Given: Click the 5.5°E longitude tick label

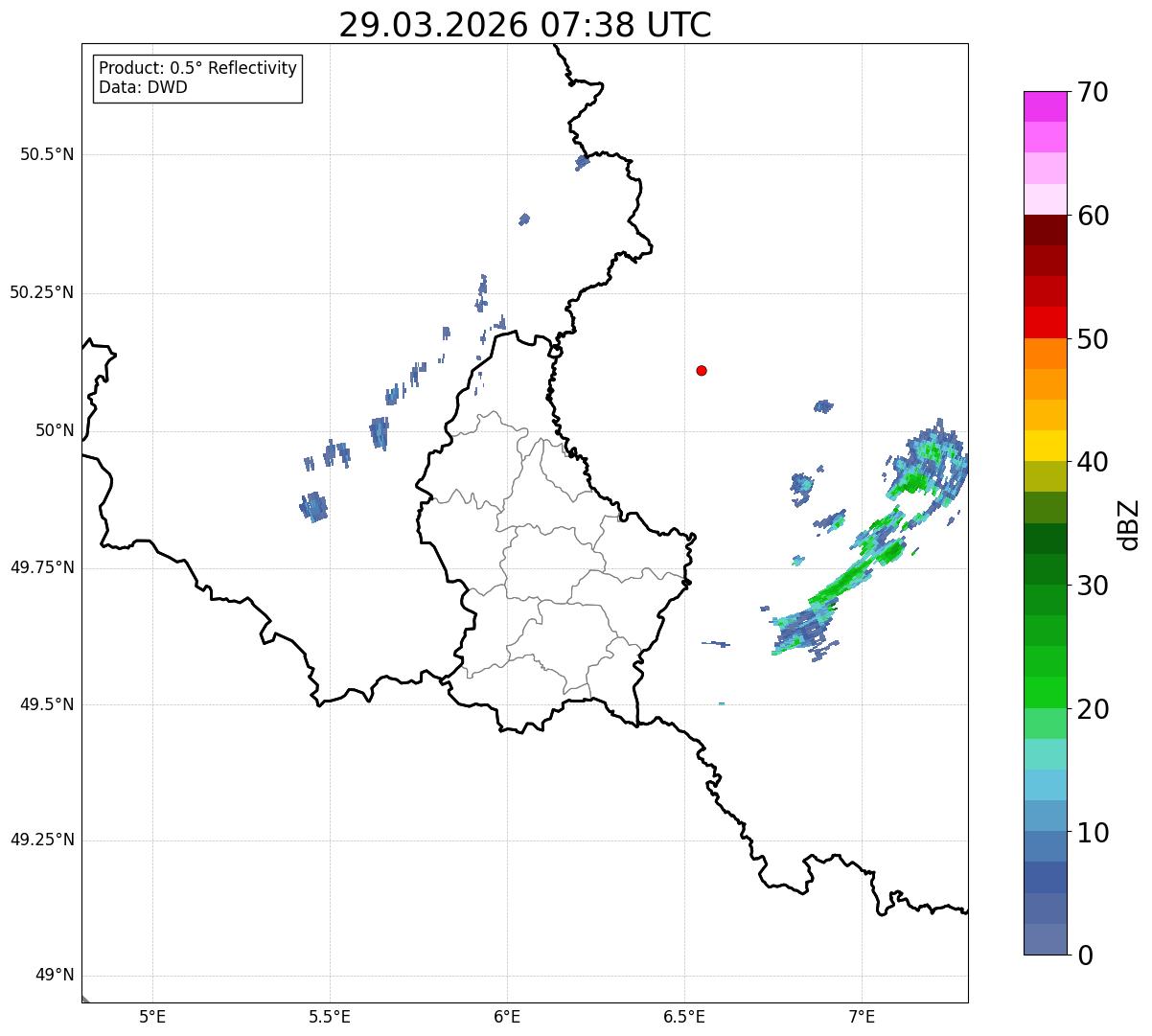Looking at the screenshot, I should (330, 1017).
